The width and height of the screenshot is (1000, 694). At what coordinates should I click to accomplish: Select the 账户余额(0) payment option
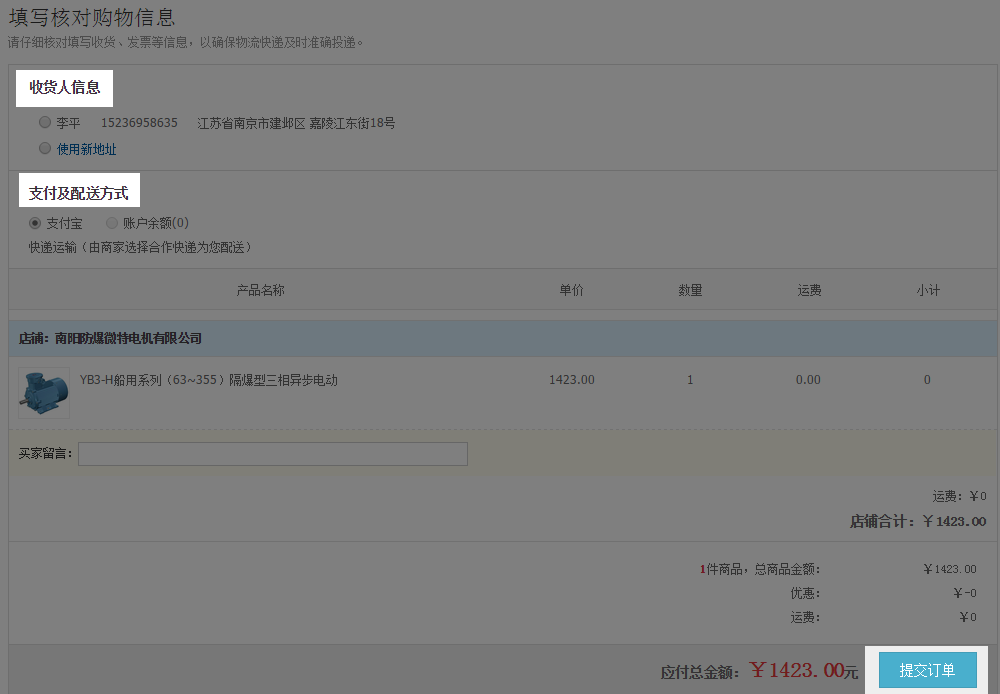click(x=112, y=223)
